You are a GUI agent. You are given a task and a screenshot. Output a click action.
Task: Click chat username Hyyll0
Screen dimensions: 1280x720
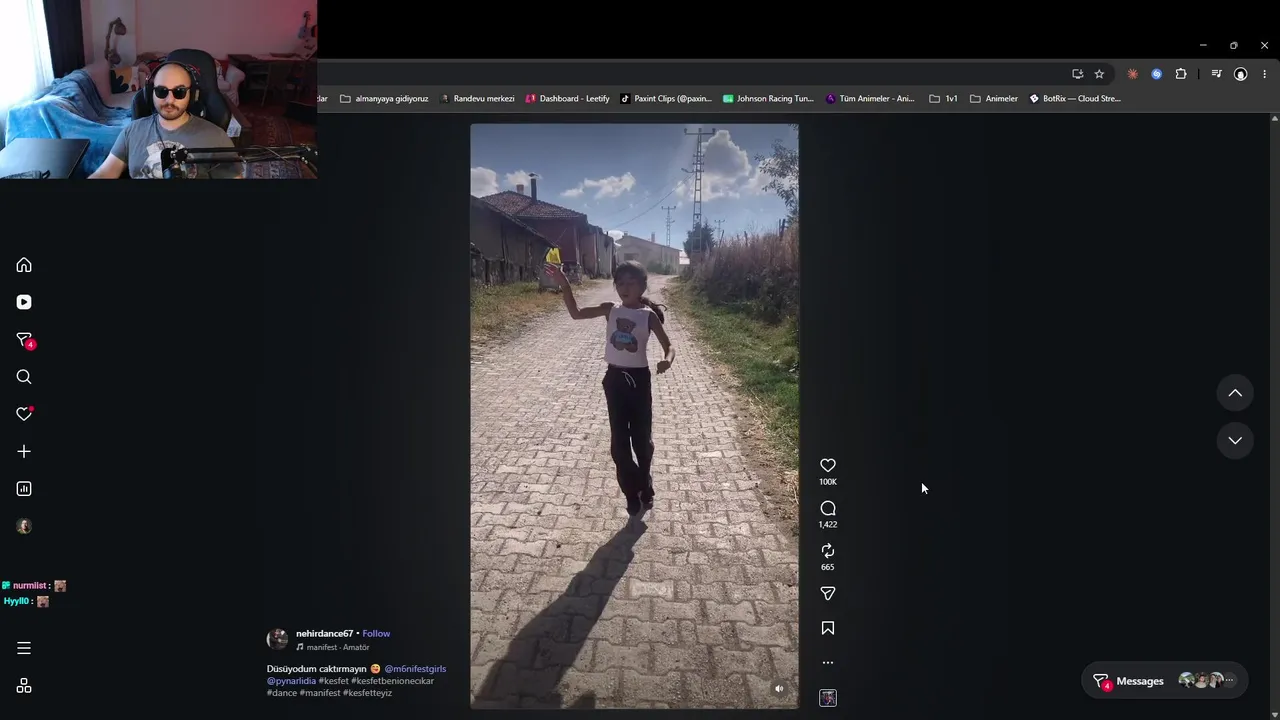click(16, 601)
